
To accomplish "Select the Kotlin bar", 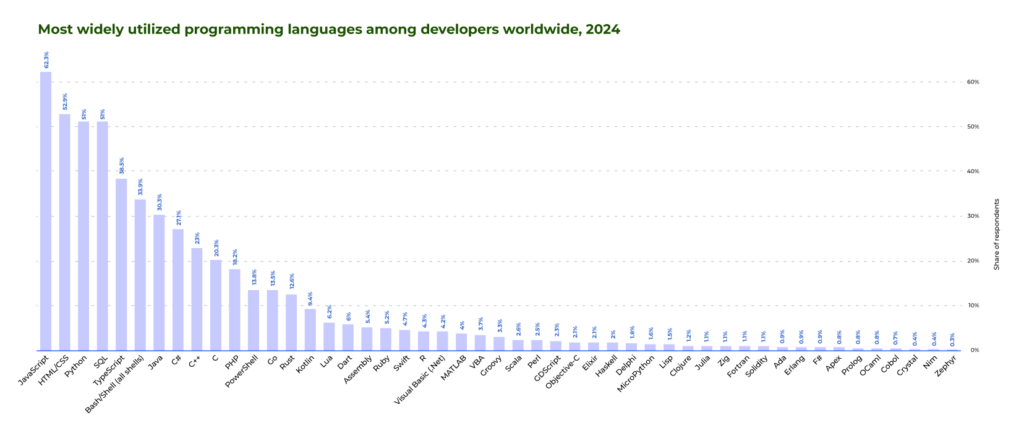I will point(310,329).
